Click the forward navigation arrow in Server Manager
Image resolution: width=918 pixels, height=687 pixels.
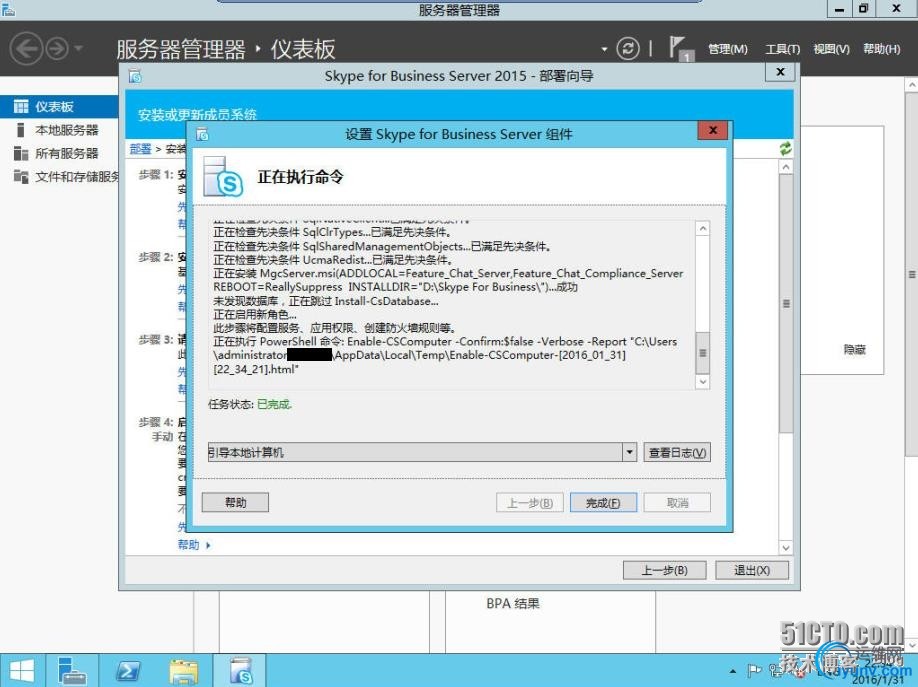click(57, 49)
